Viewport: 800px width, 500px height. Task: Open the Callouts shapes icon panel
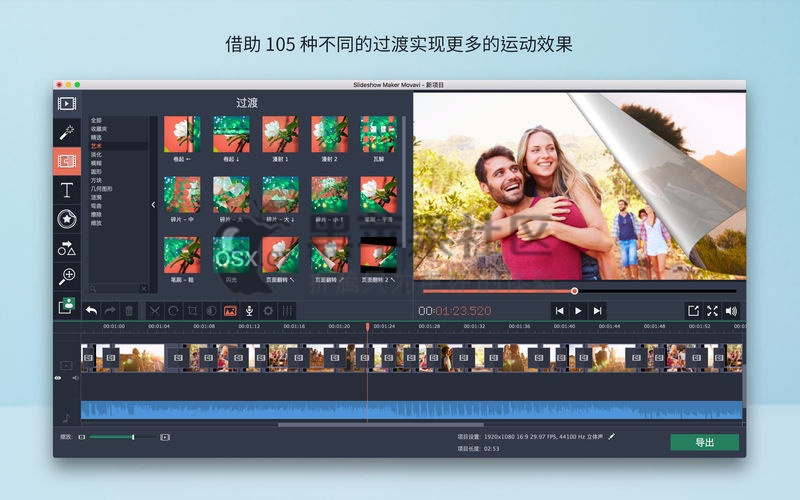(67, 248)
